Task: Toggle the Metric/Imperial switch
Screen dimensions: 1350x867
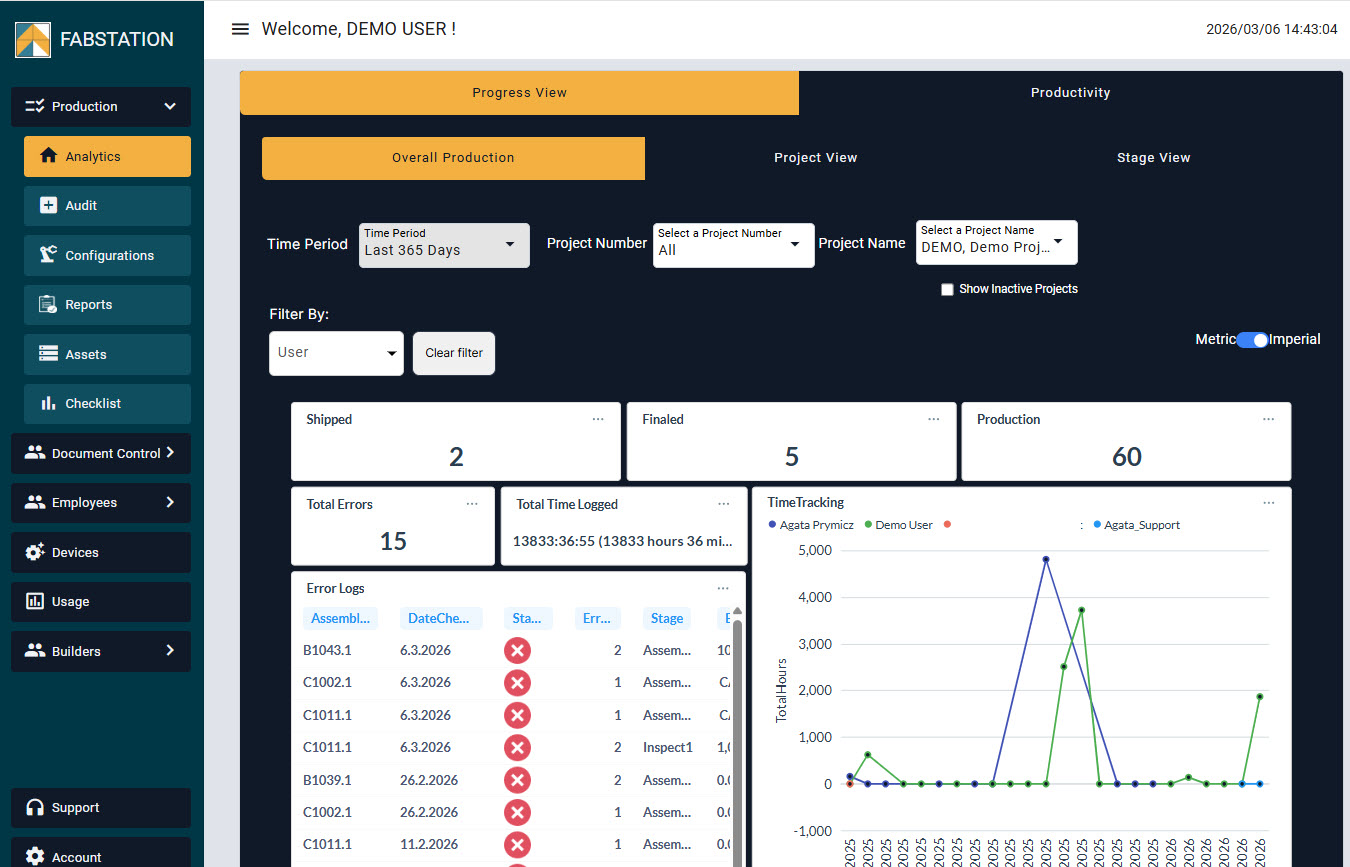Action: (x=1252, y=340)
